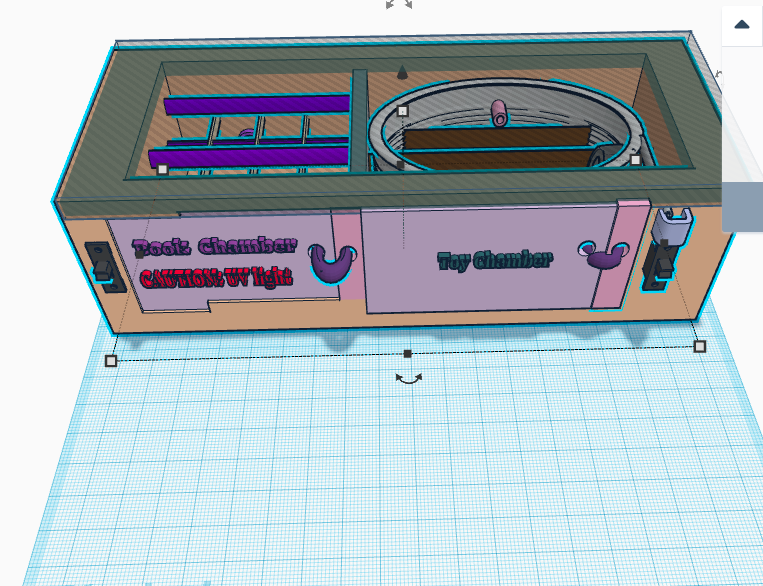Select the bottom-left white corner resize handle
This screenshot has width=763, height=586.
111,361
